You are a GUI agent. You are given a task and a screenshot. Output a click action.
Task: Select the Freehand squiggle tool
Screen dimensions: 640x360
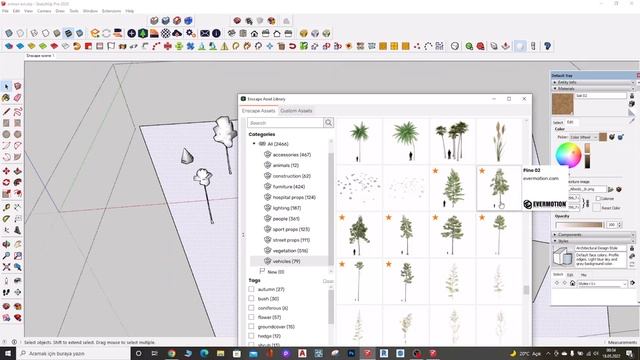tap(18, 111)
